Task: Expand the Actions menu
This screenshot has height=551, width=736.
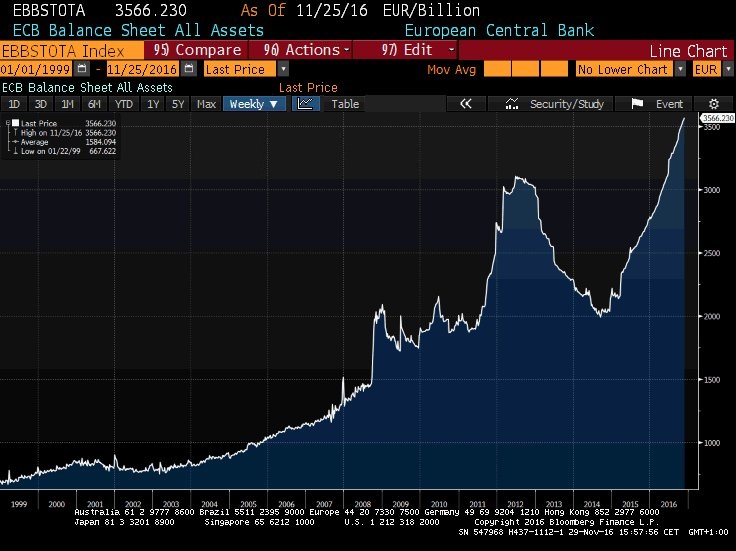Action: (301, 50)
